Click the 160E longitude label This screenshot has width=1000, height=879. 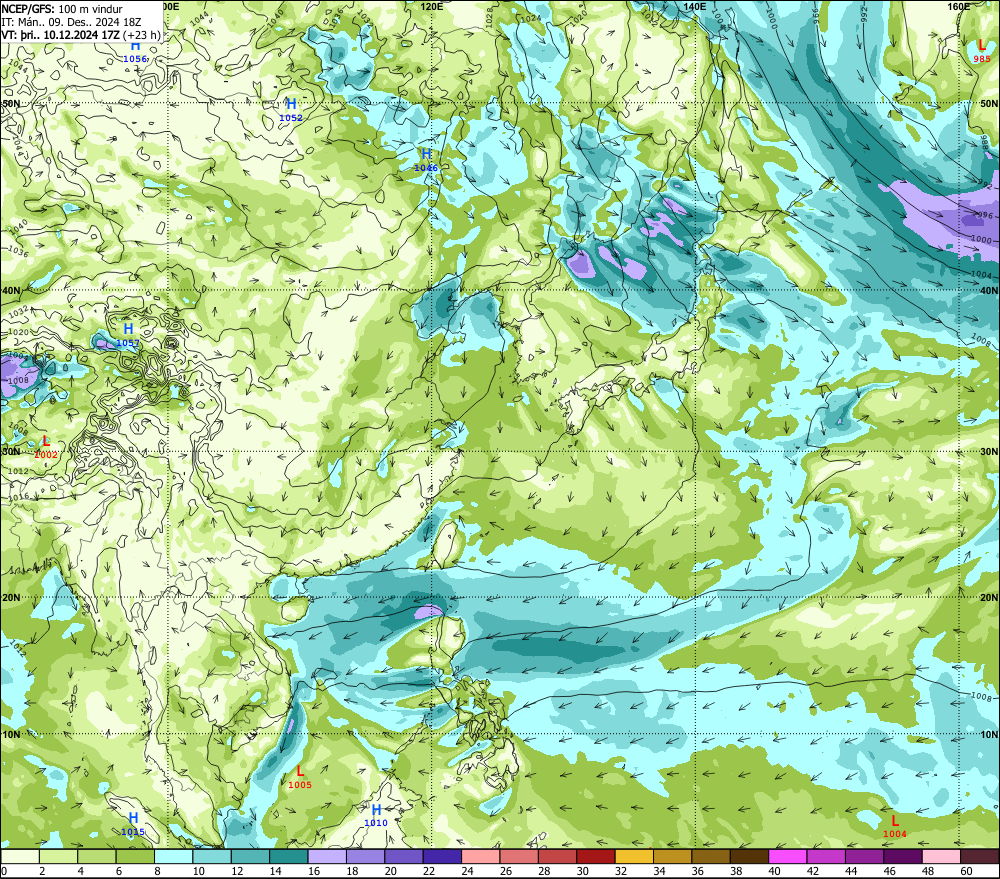point(959,6)
